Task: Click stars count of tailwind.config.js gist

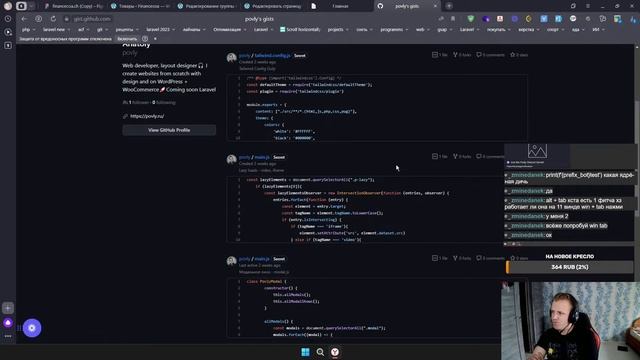Action: [519, 55]
